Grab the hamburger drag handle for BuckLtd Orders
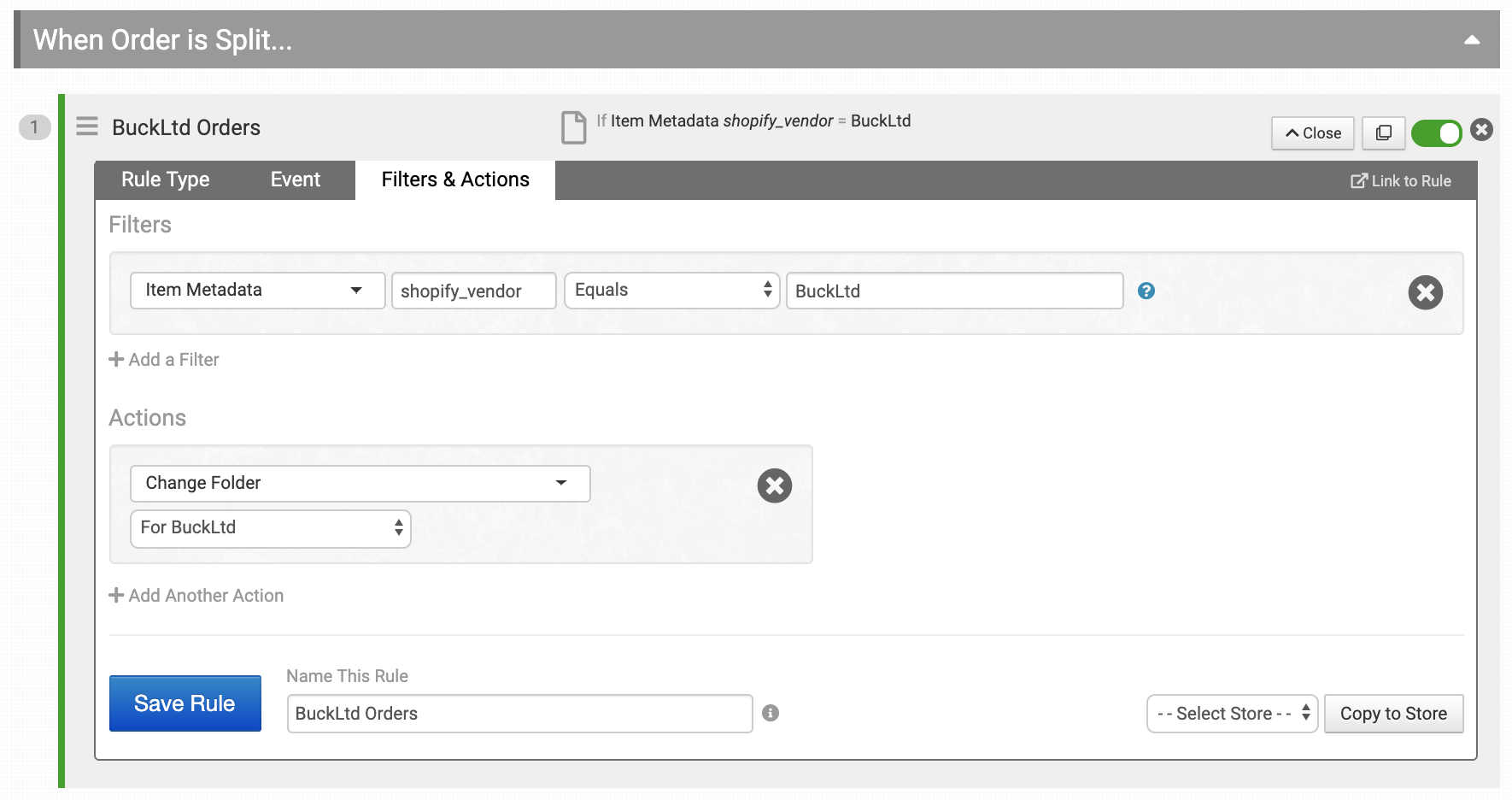Viewport: 1512px width, 800px height. pyautogui.click(x=87, y=126)
